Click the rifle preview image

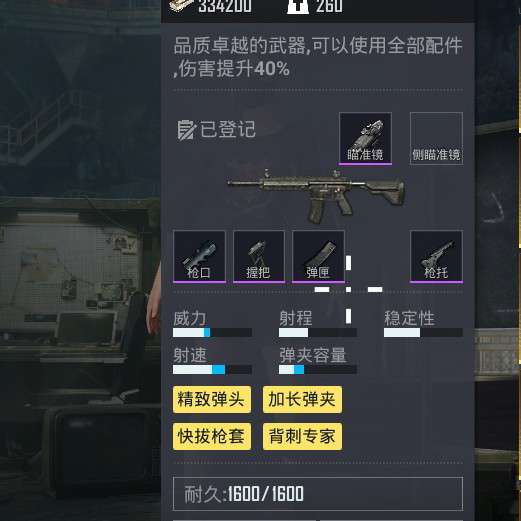pos(316,196)
